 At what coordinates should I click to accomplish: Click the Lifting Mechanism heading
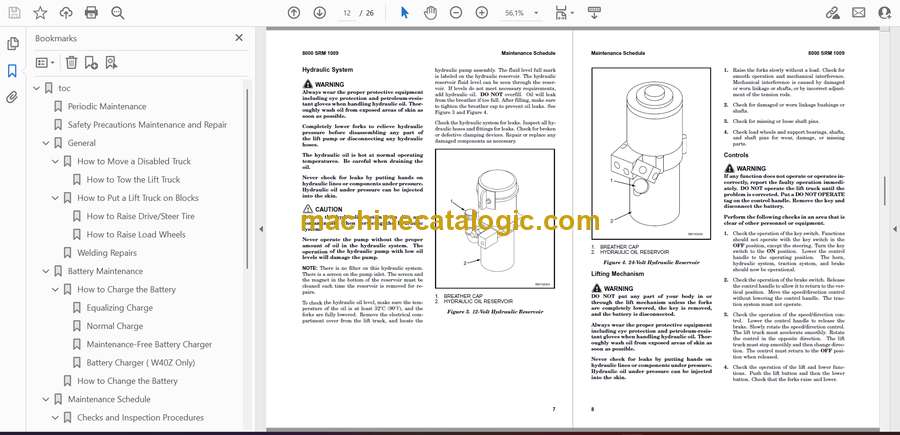[x=618, y=274]
